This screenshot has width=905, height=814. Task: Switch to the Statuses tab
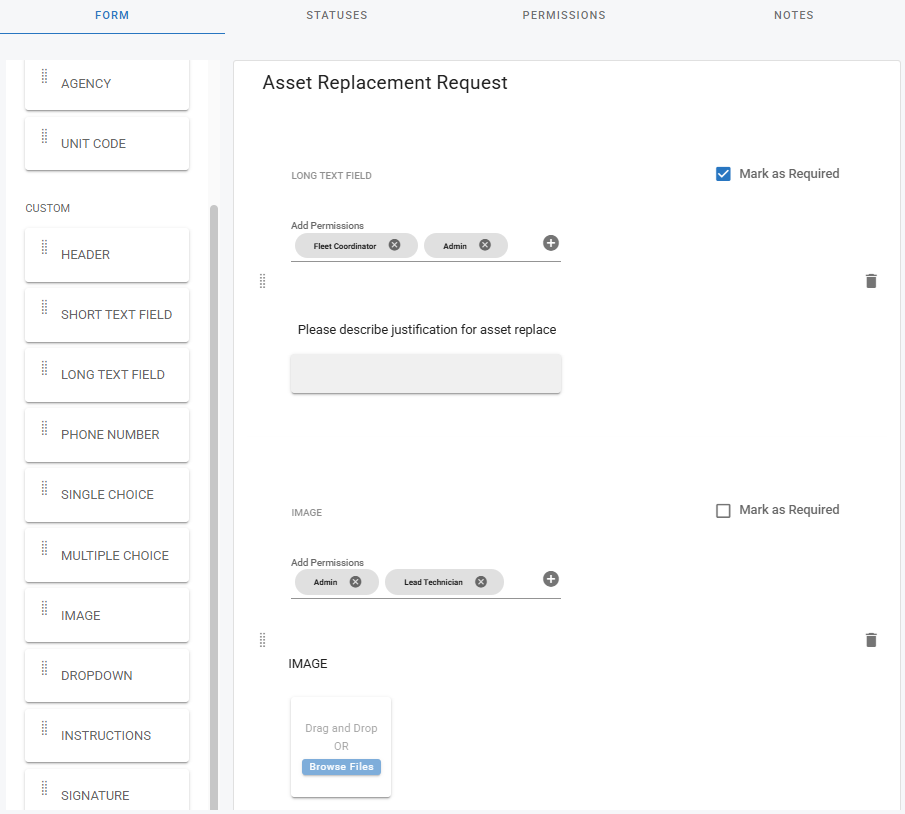[x=337, y=16]
